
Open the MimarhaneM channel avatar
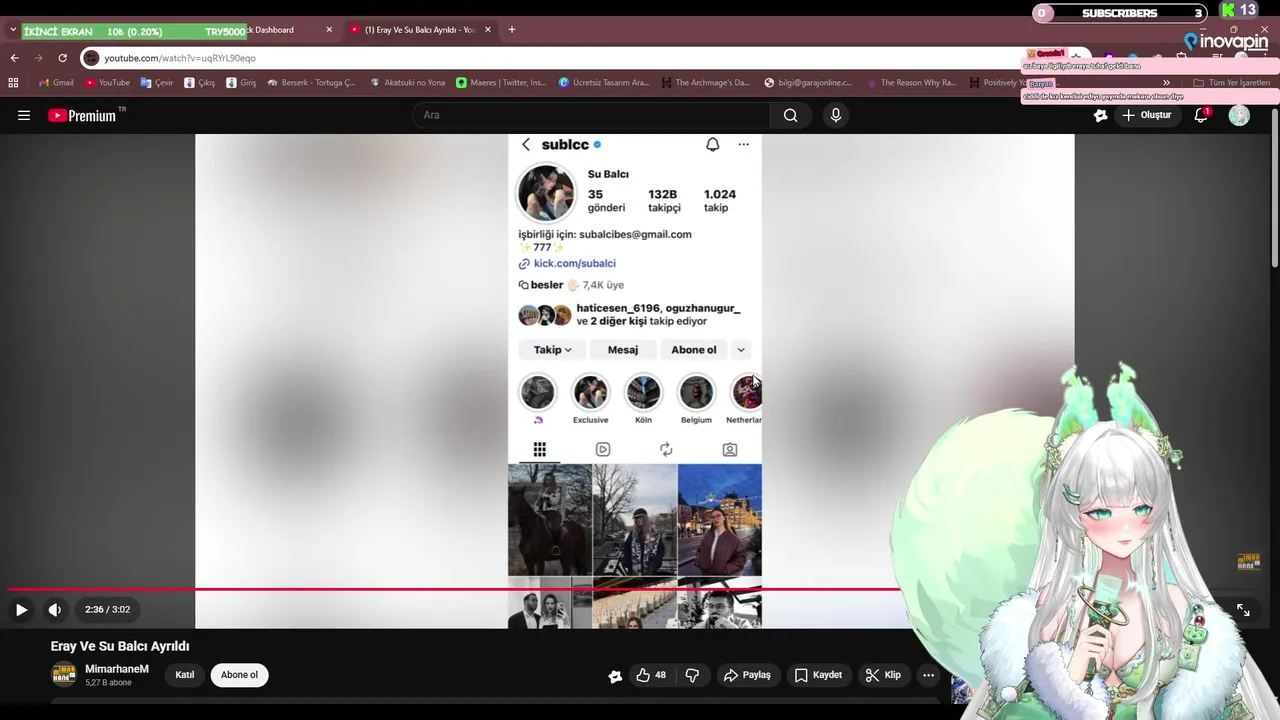tap(64, 675)
